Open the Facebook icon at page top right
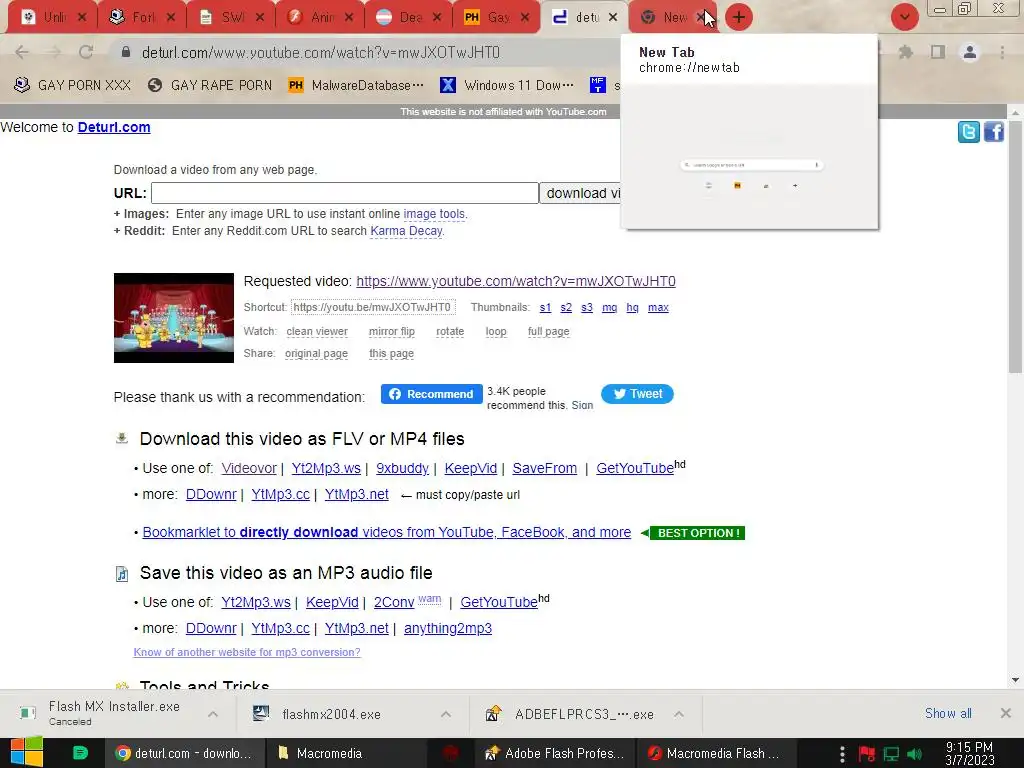Image resolution: width=1024 pixels, height=768 pixels. click(x=993, y=132)
